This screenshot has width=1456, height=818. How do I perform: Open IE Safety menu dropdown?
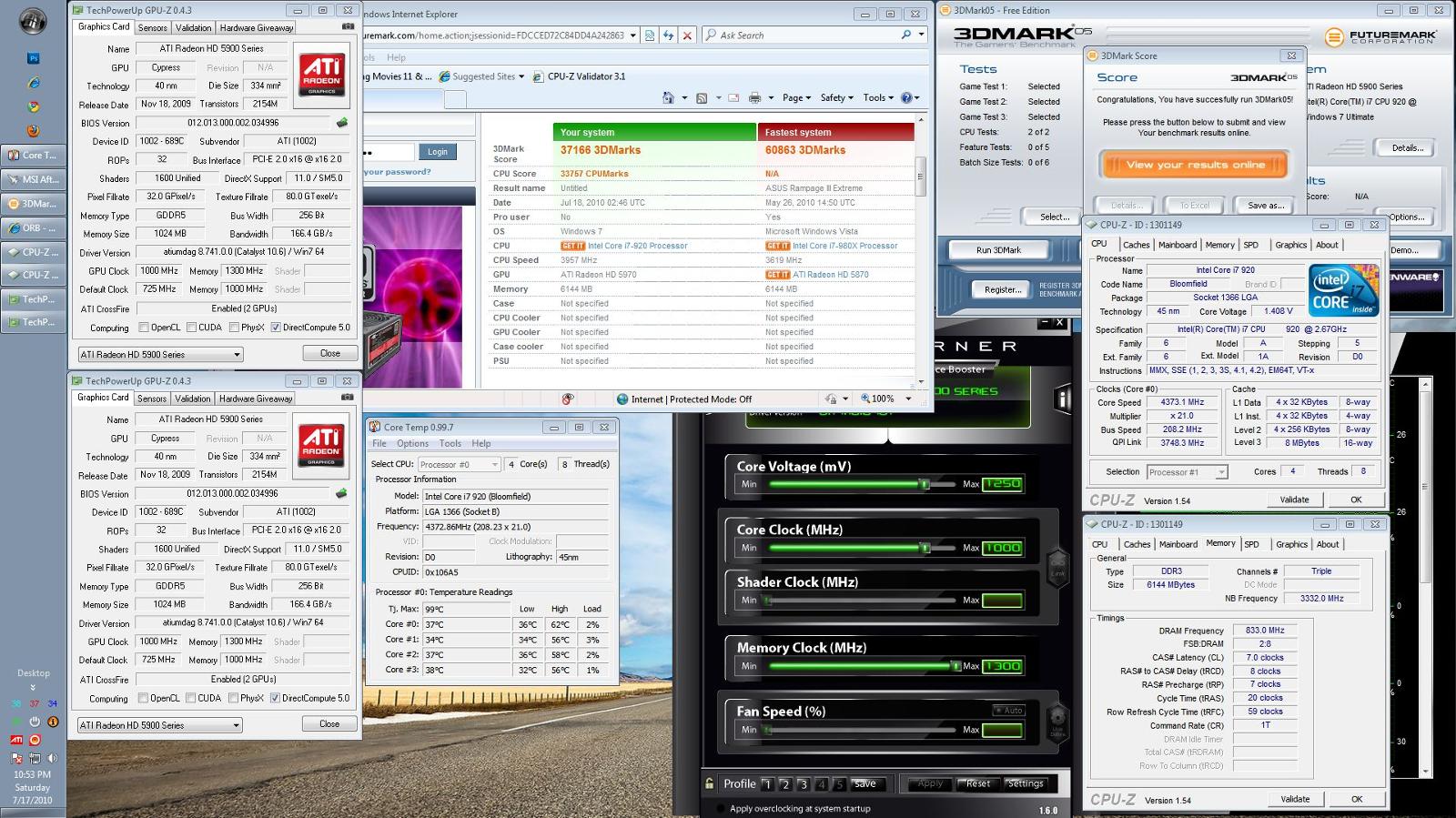pyautogui.click(x=836, y=97)
